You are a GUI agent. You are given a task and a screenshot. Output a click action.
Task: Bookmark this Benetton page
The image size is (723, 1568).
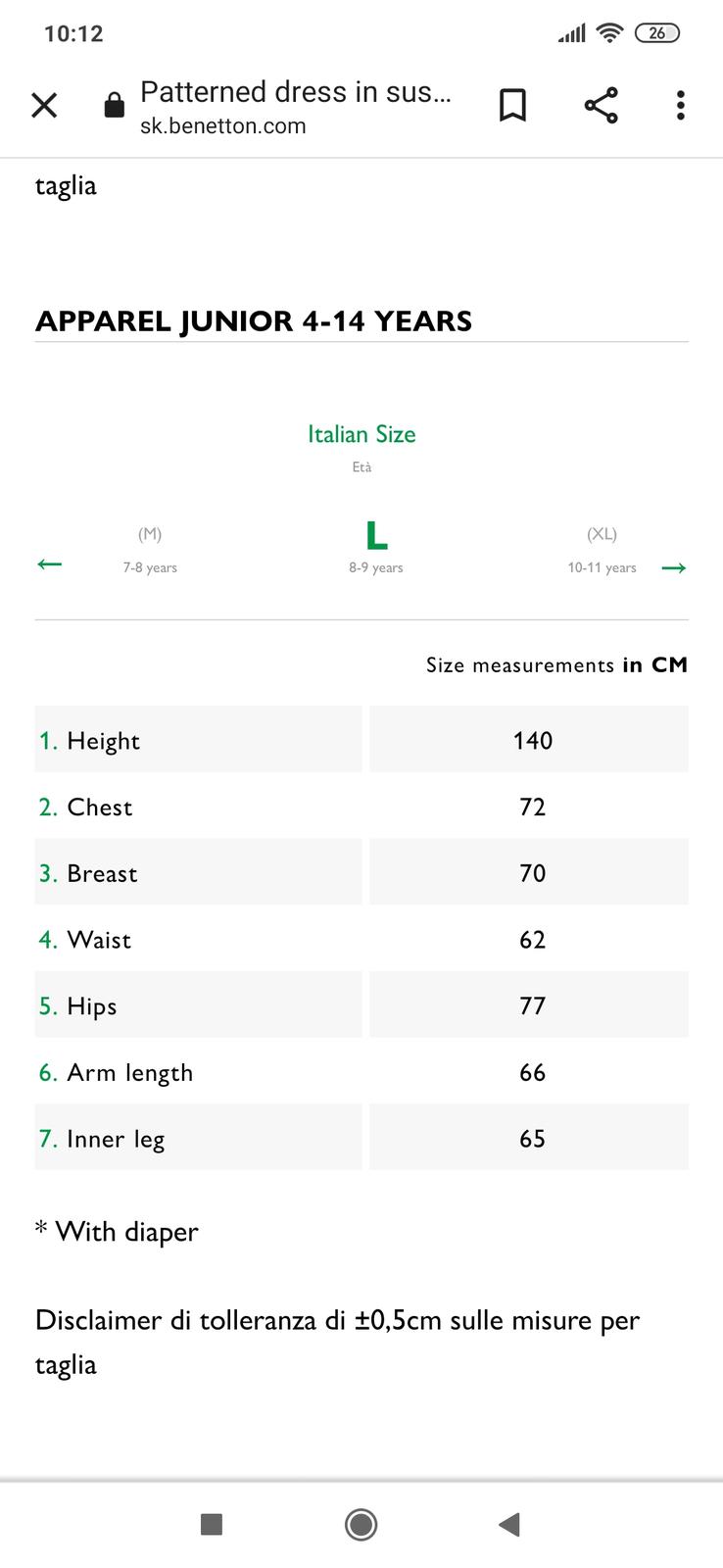pos(512,106)
